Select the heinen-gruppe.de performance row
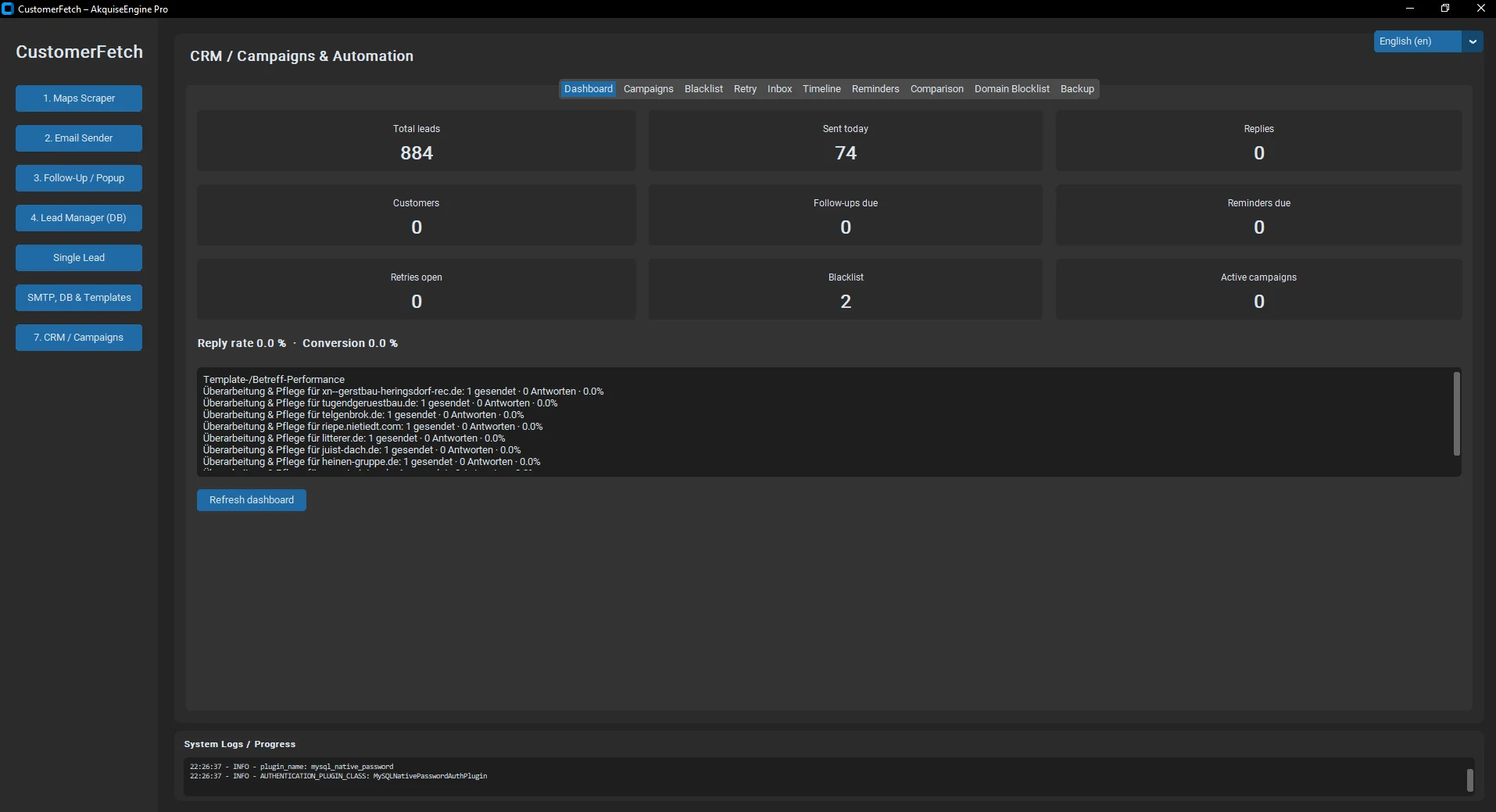 pyautogui.click(x=372, y=462)
